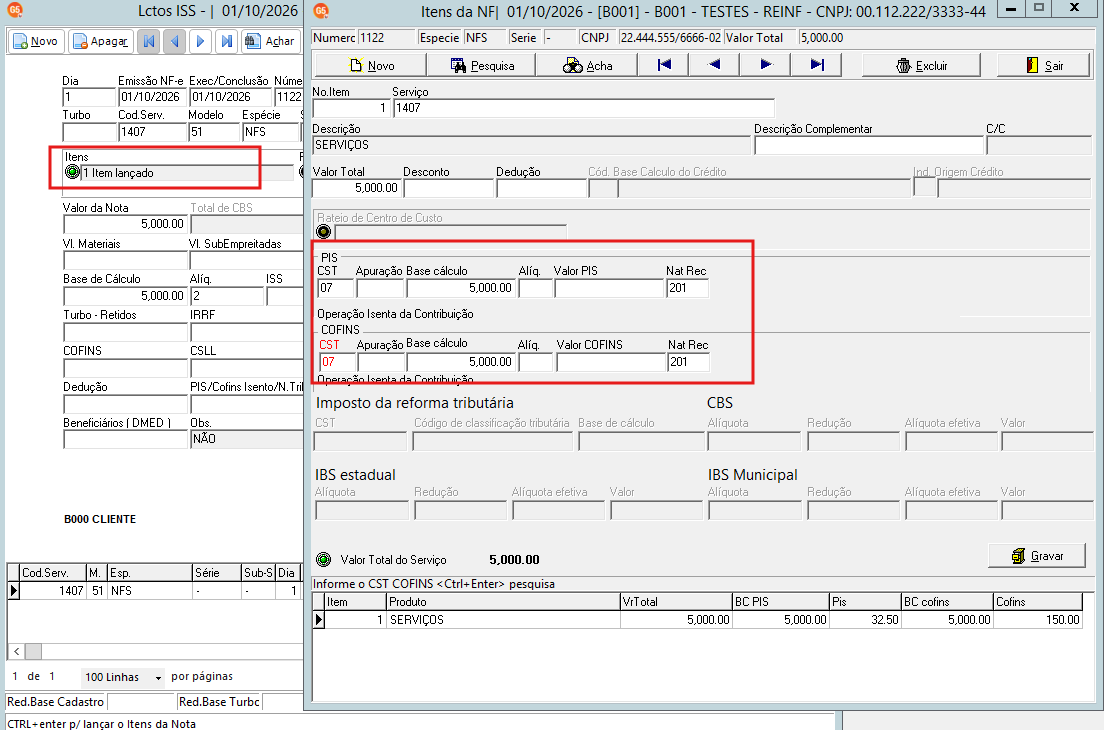Click Emissão NF-e date field
This screenshot has height=730, width=1104.
click(152, 97)
